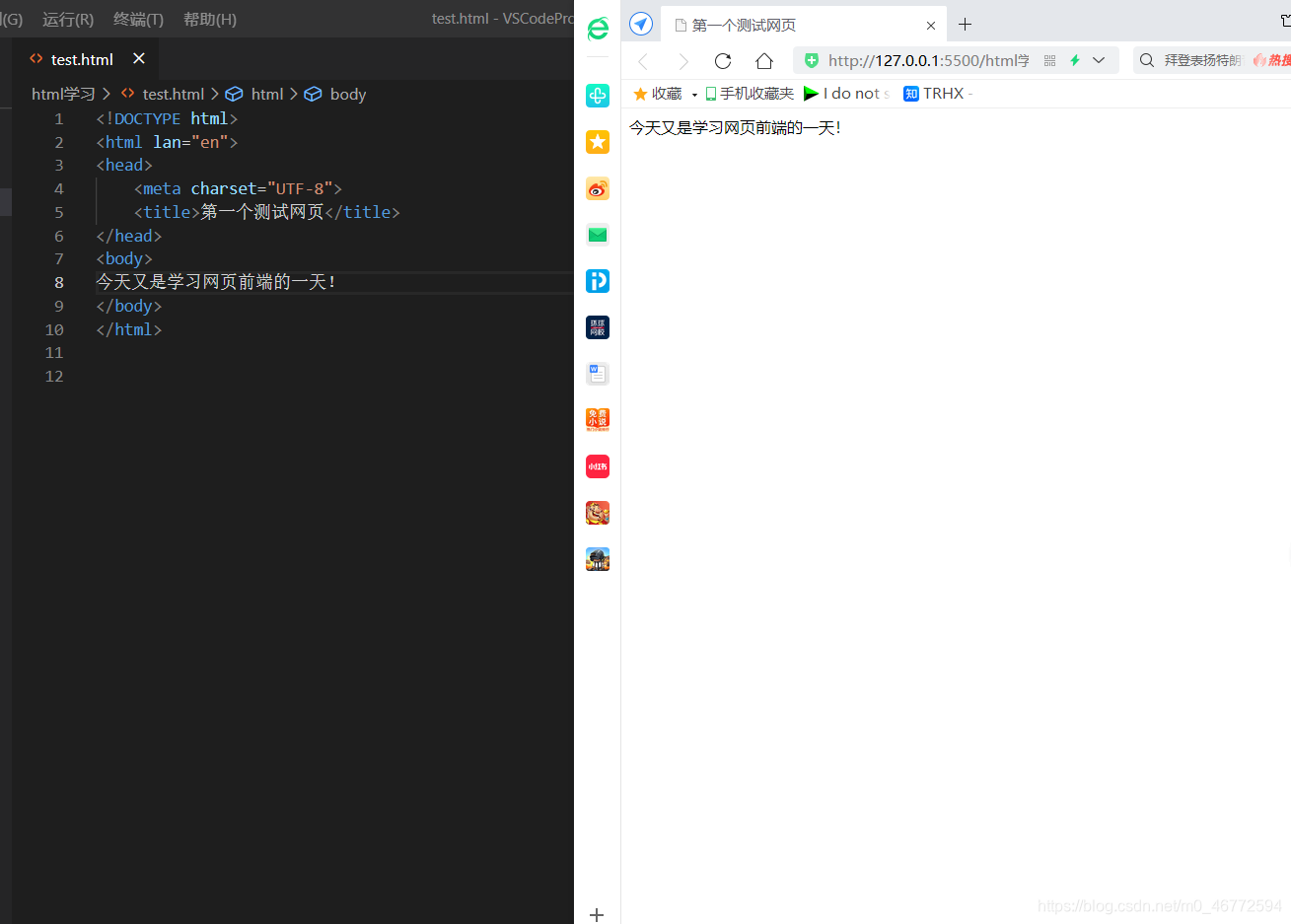Click the star favorites icon in the sidebar
1291x924 pixels.
[x=597, y=142]
